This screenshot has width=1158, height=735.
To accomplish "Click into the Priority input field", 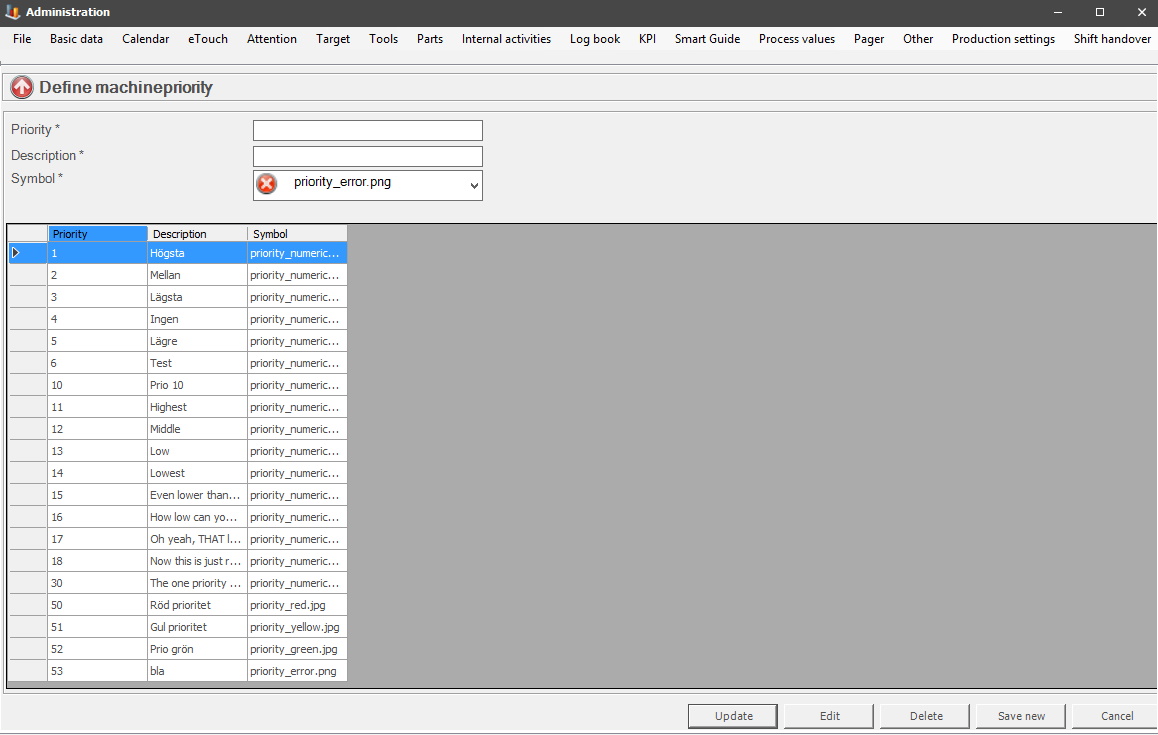I will click(367, 131).
